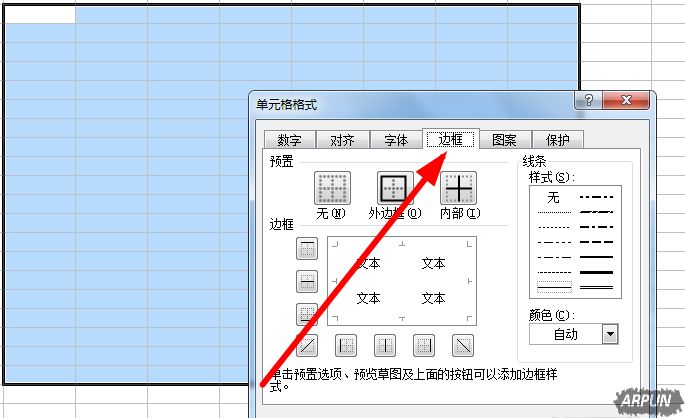The height and width of the screenshot is (418, 685).
Task: Apply the 外边框(O) outline border preset
Action: 395,188
